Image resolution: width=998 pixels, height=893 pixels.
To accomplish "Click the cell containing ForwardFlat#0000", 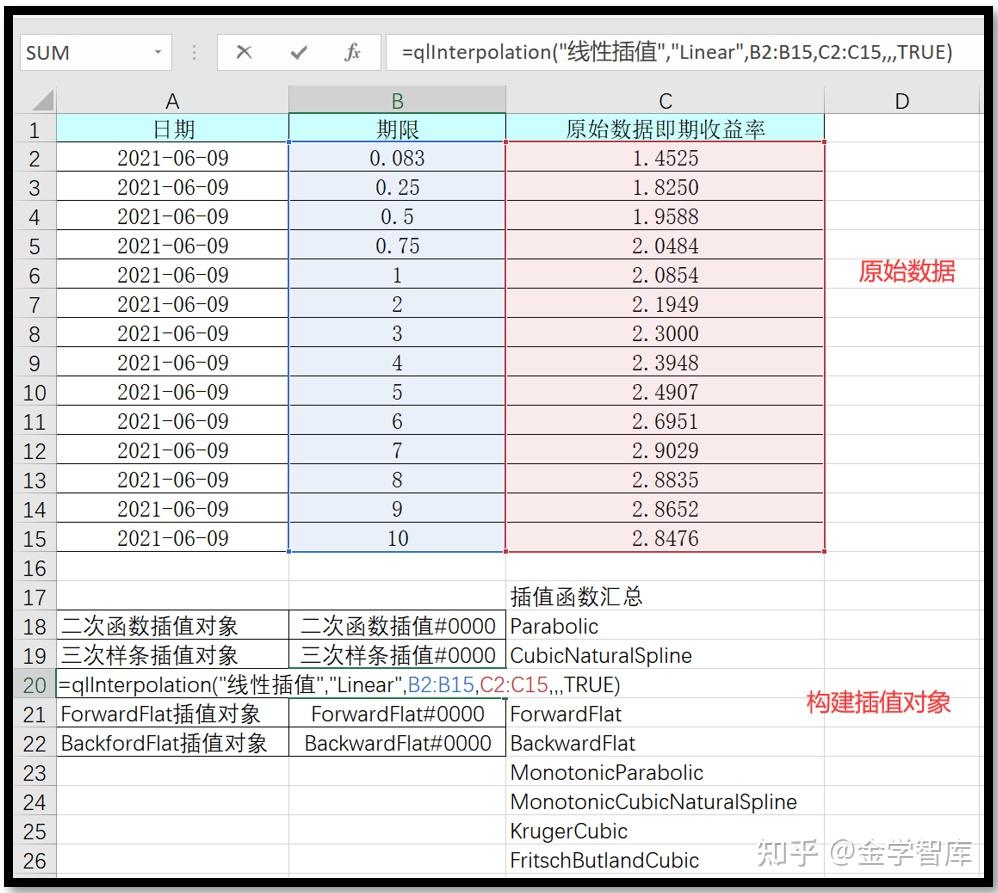I will tap(396, 714).
